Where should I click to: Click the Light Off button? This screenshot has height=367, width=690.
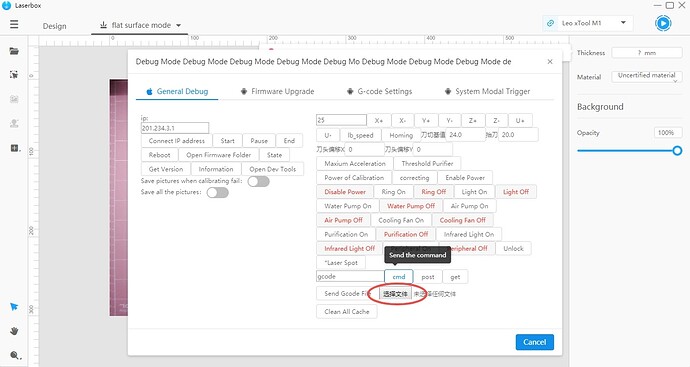pos(516,192)
